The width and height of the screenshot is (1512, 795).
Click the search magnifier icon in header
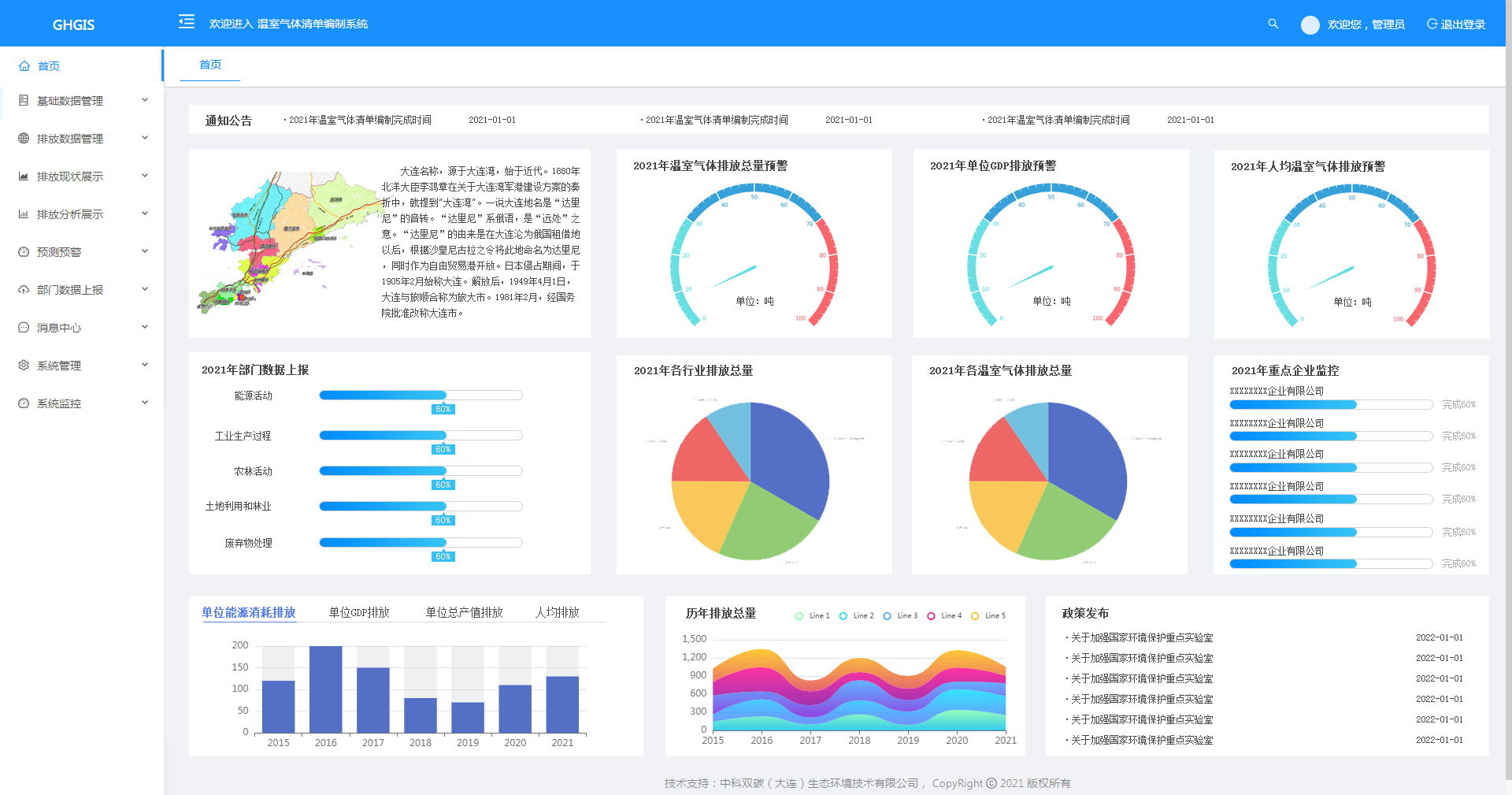click(1273, 24)
